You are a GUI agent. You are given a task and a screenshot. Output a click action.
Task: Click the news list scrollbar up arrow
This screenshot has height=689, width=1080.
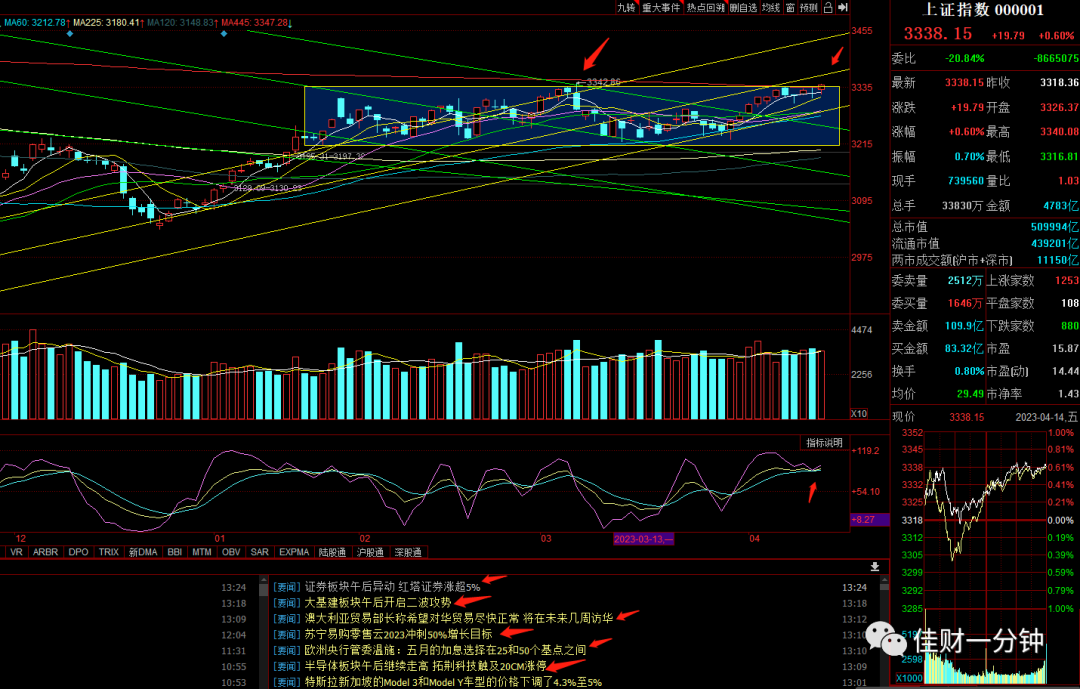(x=263, y=581)
